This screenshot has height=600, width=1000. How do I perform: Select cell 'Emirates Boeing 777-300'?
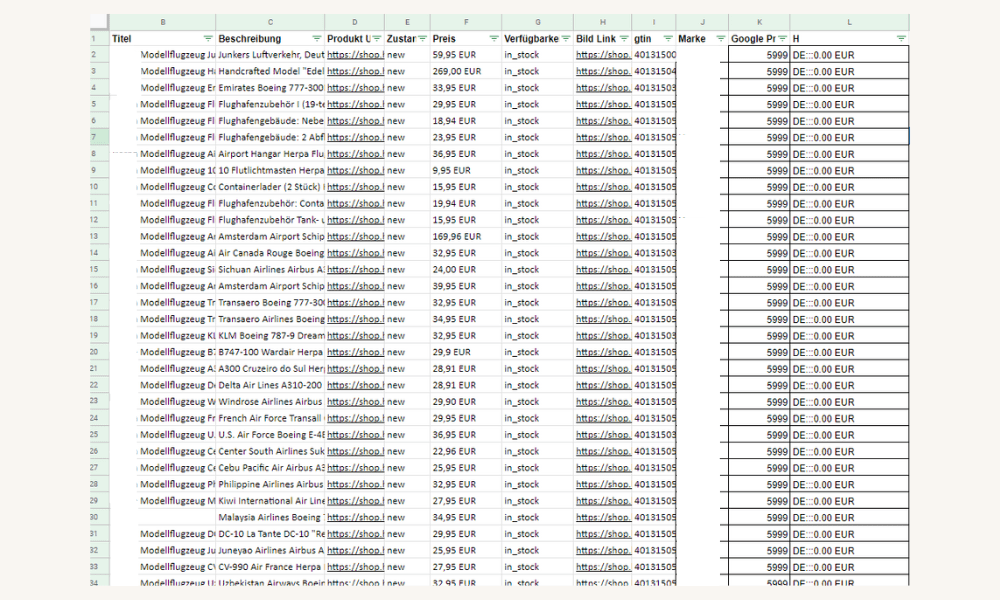pos(270,88)
